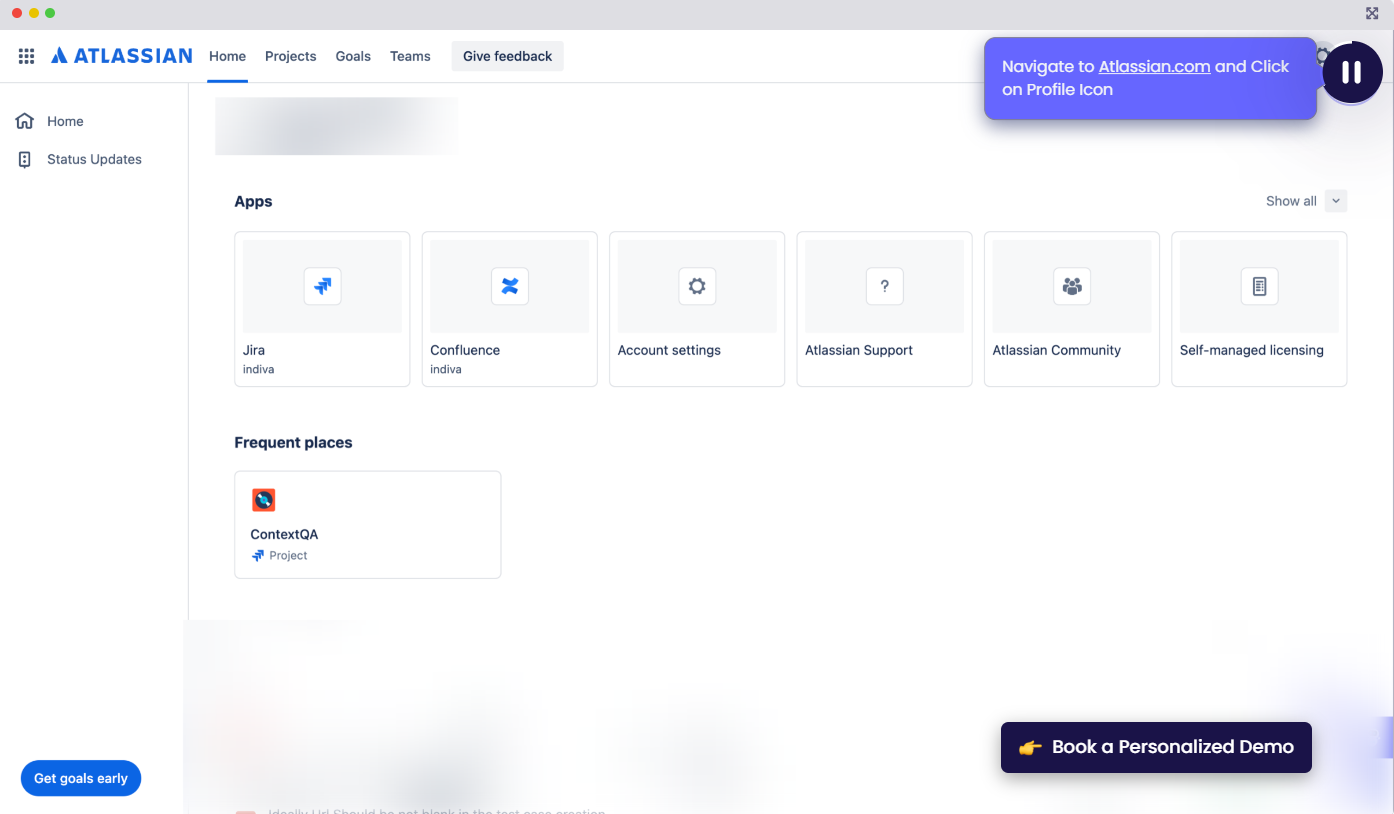Click the Give feedback button

507,56
